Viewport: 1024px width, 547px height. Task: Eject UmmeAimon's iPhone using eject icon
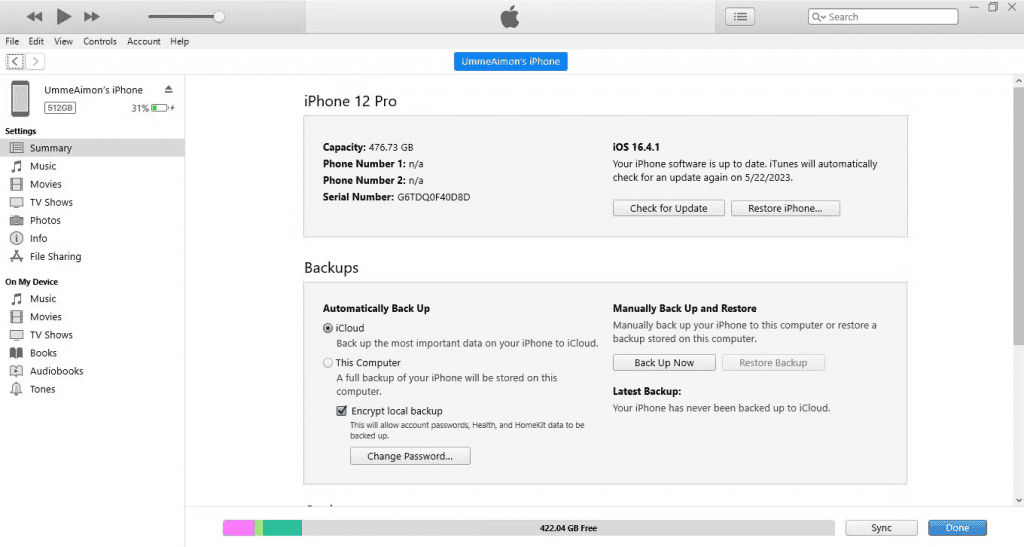pos(169,90)
